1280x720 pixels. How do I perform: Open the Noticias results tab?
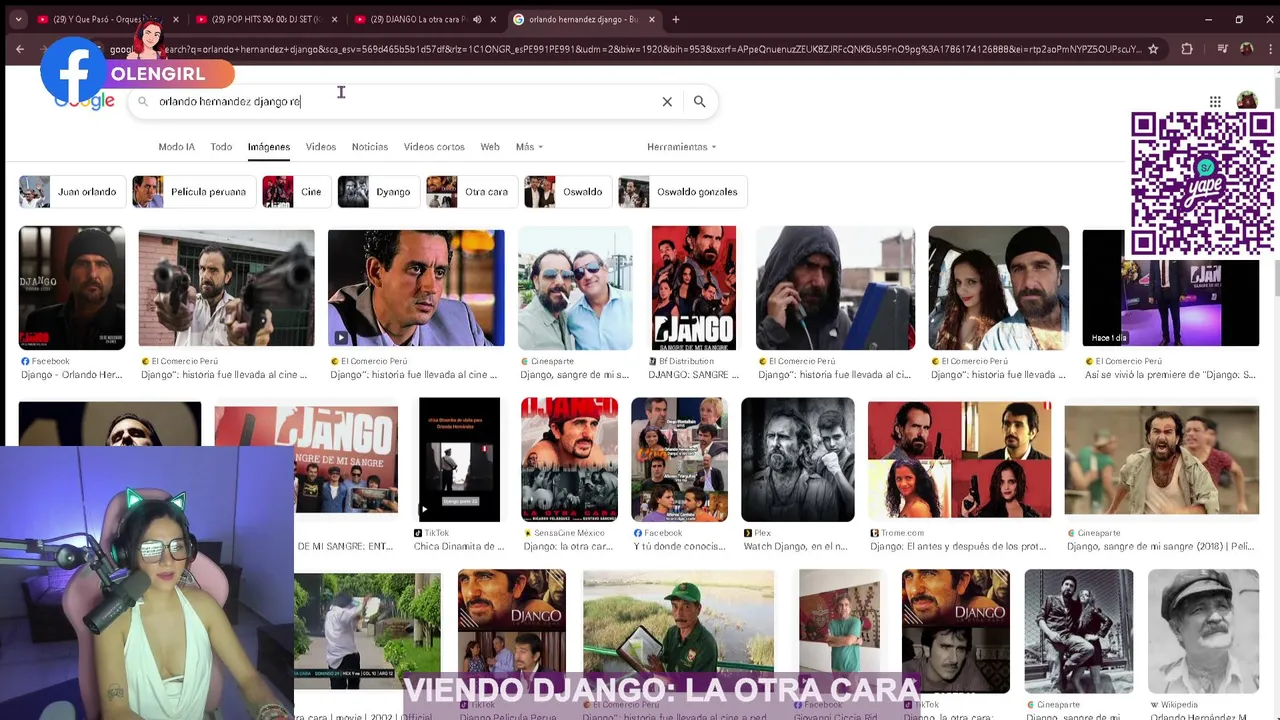370,147
